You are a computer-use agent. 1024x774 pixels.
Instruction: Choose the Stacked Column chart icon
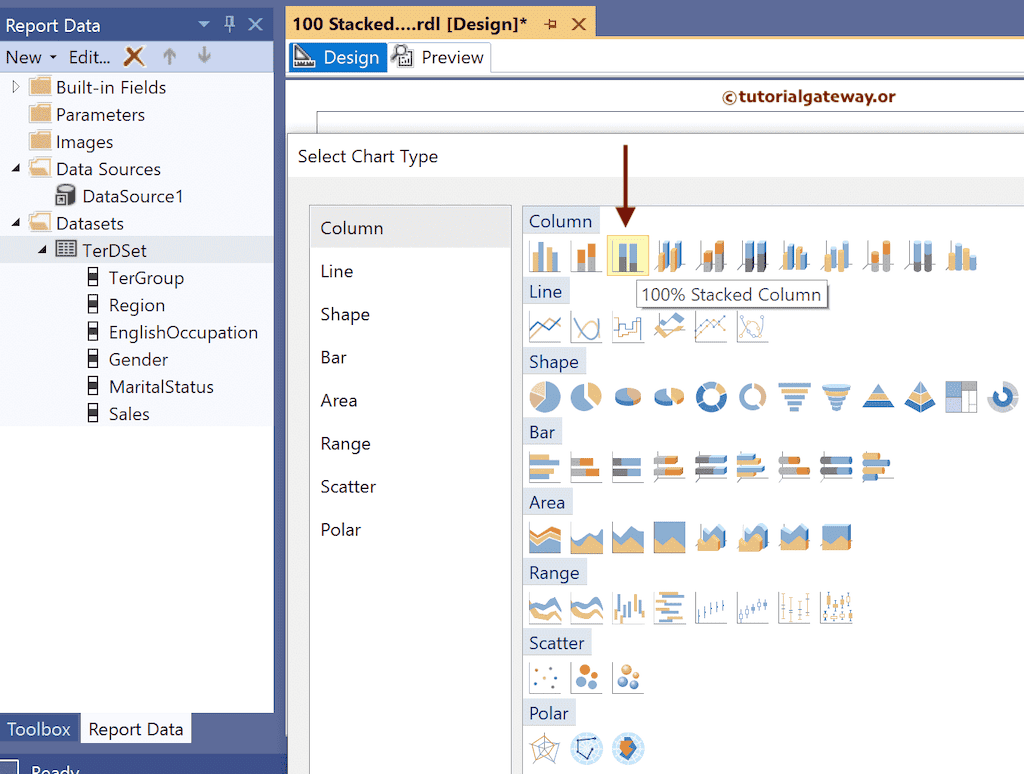586,255
